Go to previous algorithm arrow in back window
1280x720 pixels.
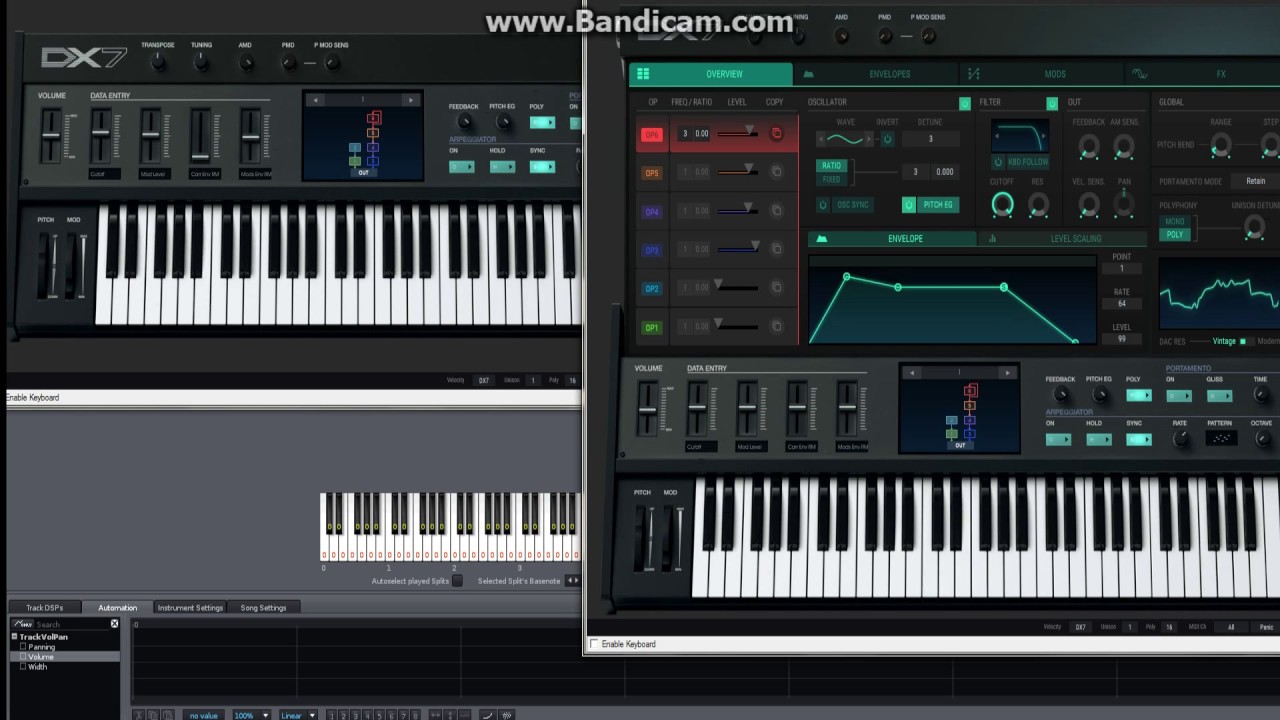pyautogui.click(x=316, y=100)
